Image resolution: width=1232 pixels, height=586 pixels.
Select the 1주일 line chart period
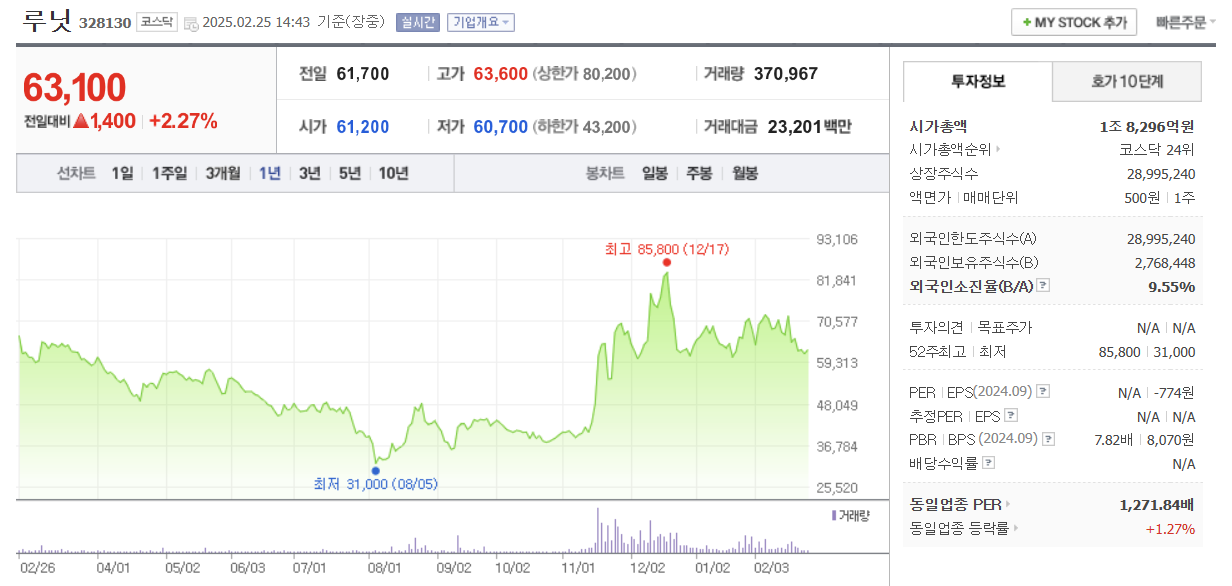pos(169,173)
